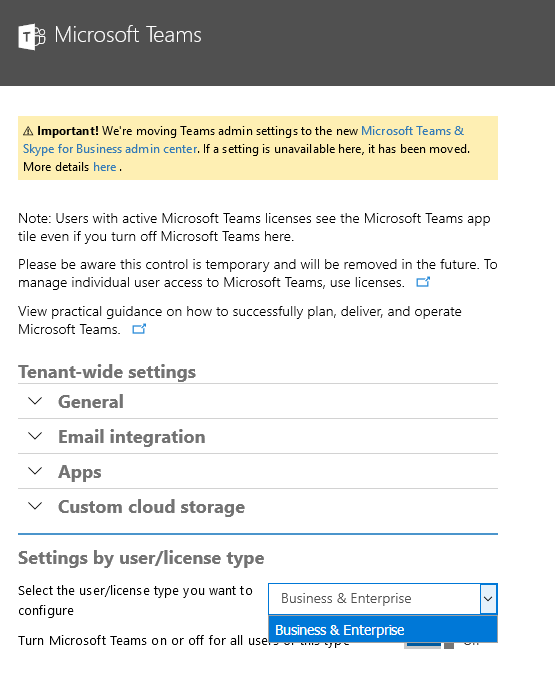This screenshot has width=555, height=692.
Task: Click the General section heading
Action: [91, 402]
